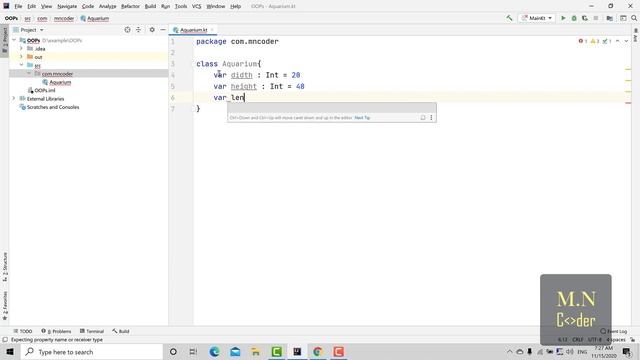The width and height of the screenshot is (640, 360).
Task: Hide the Project tool window
Action: coord(163,30)
